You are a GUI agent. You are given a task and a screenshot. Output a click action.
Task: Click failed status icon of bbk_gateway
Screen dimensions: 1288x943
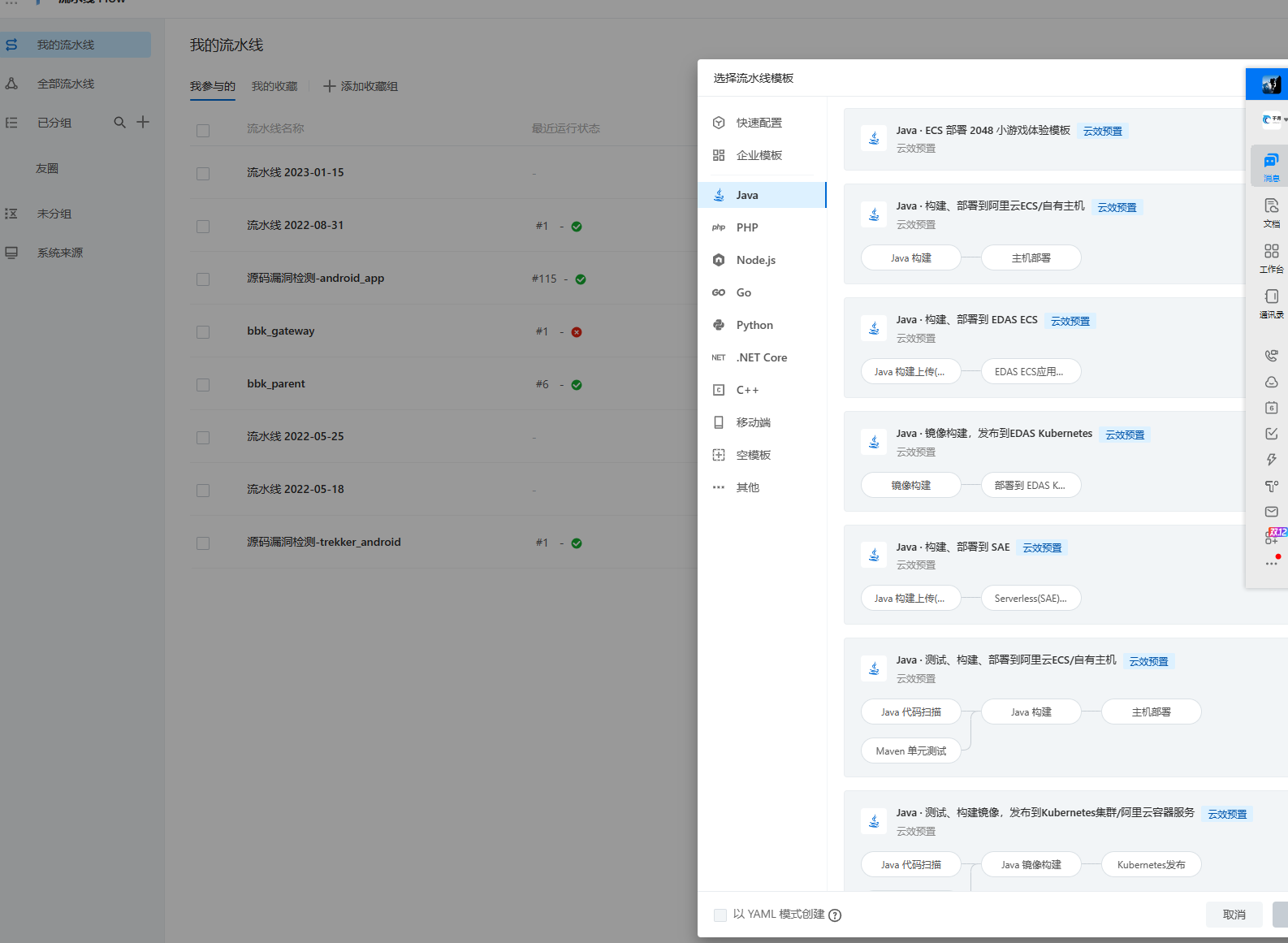(x=577, y=332)
